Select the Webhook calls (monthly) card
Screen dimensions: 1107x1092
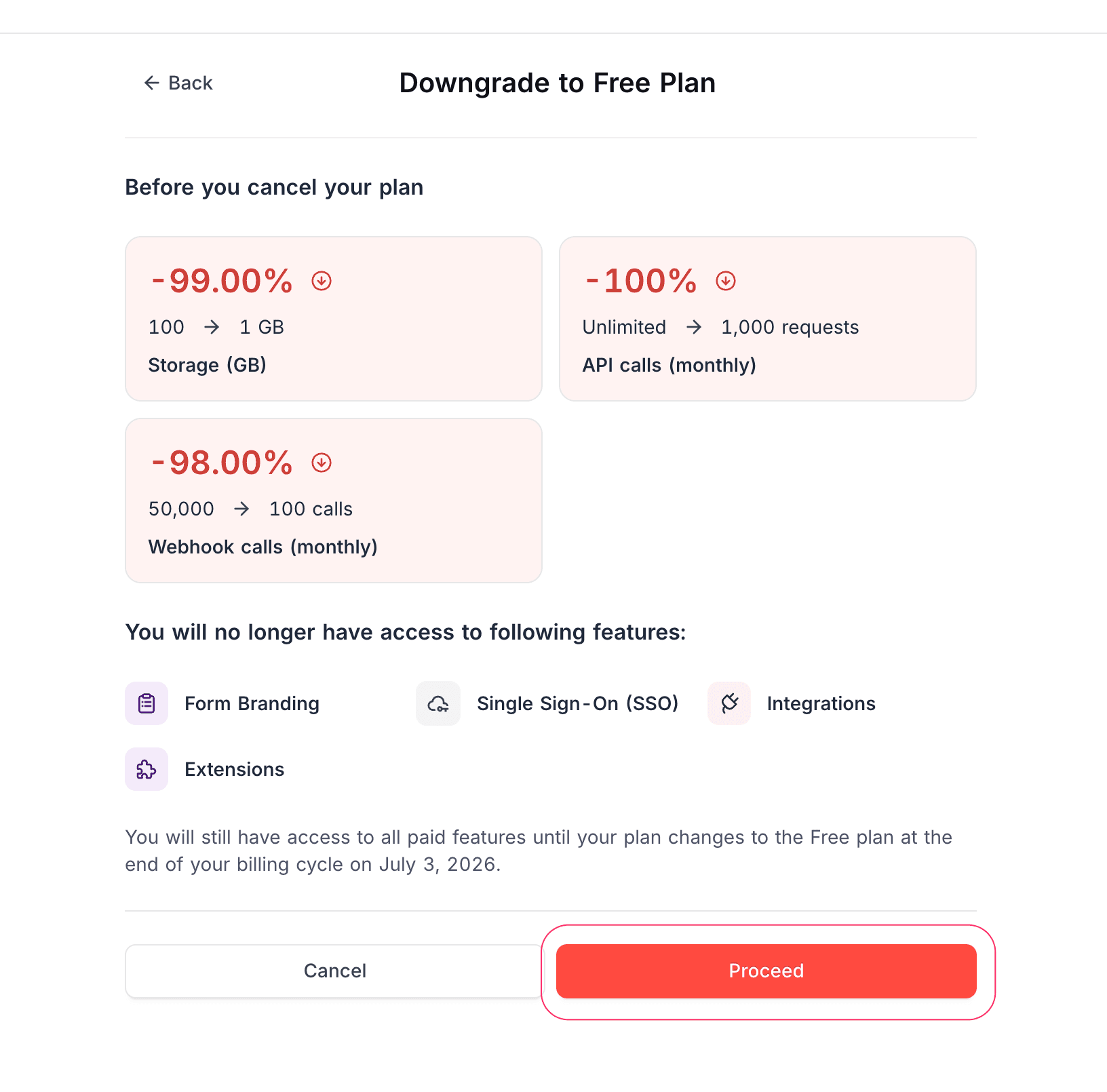tap(333, 501)
